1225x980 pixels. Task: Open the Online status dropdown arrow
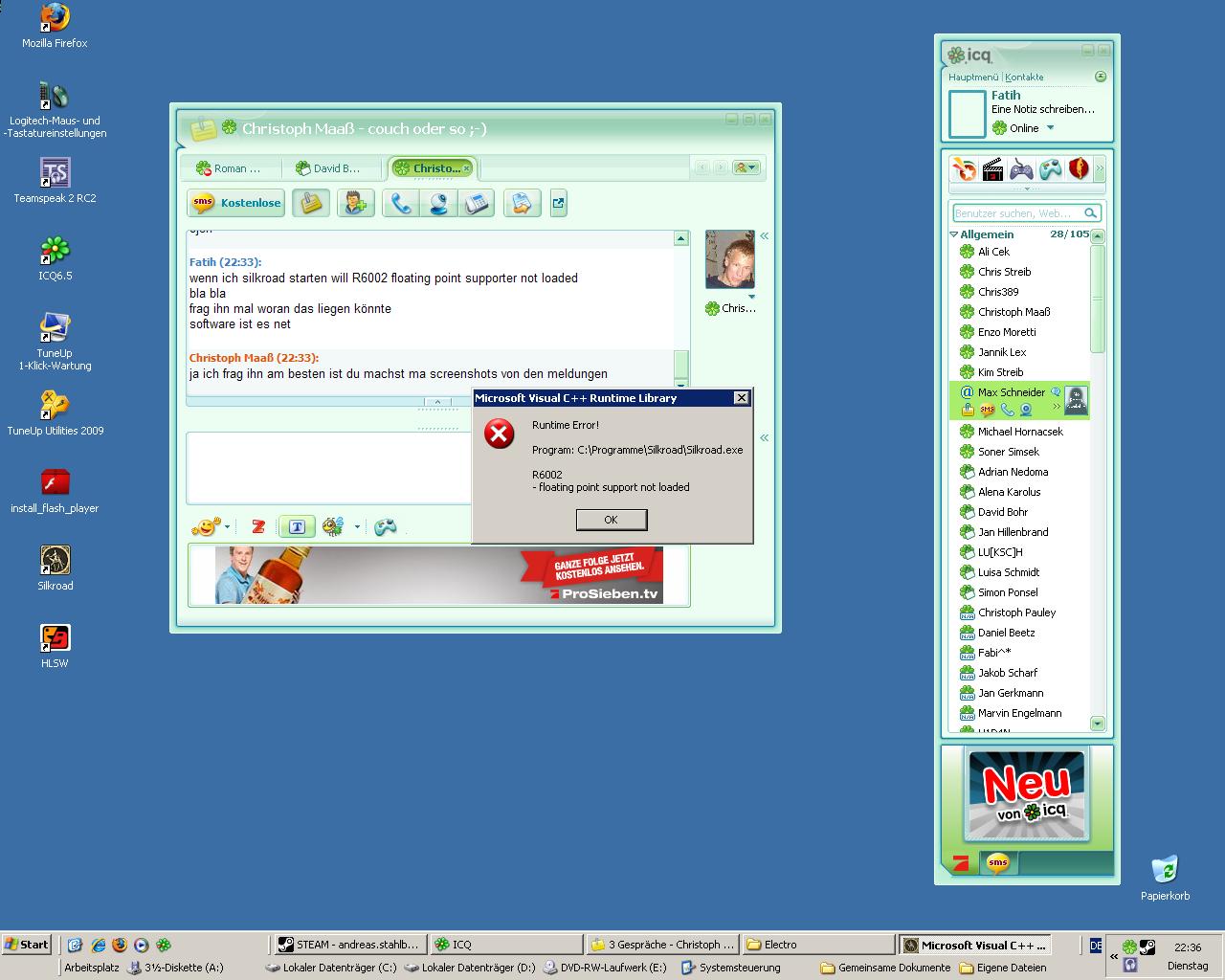click(1050, 128)
